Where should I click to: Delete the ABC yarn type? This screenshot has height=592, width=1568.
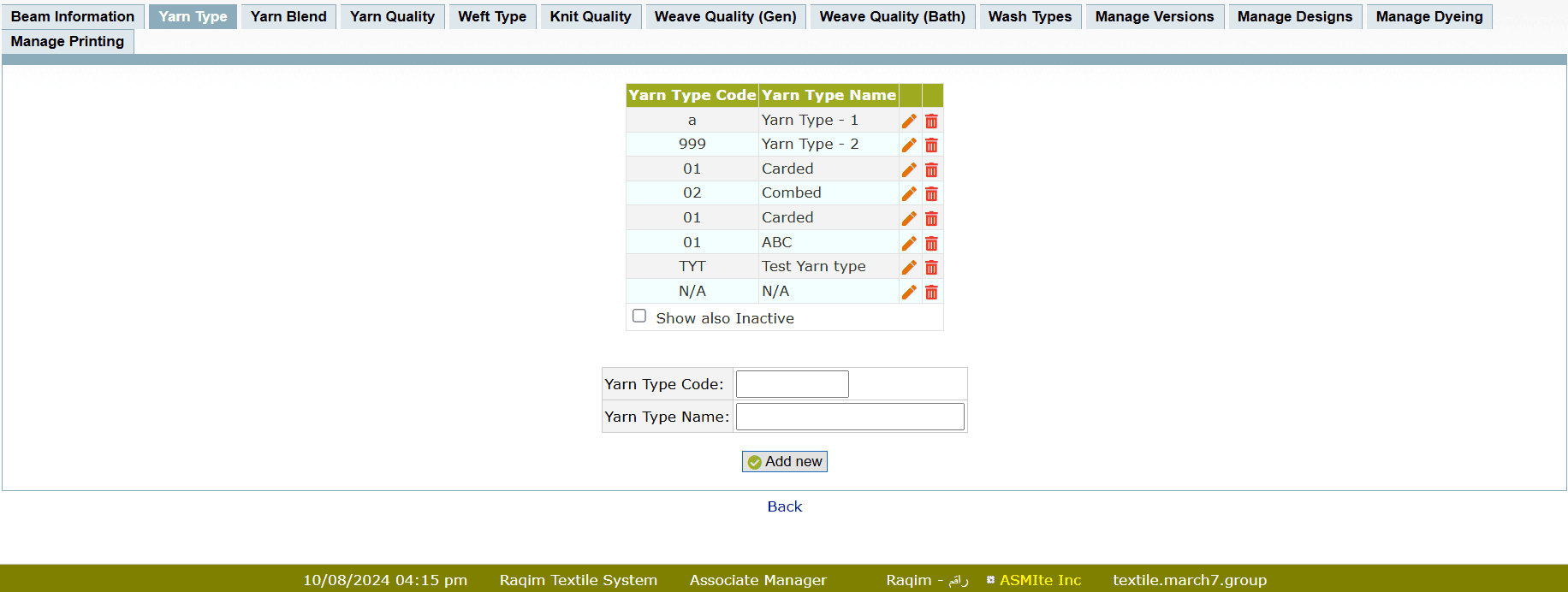(931, 244)
